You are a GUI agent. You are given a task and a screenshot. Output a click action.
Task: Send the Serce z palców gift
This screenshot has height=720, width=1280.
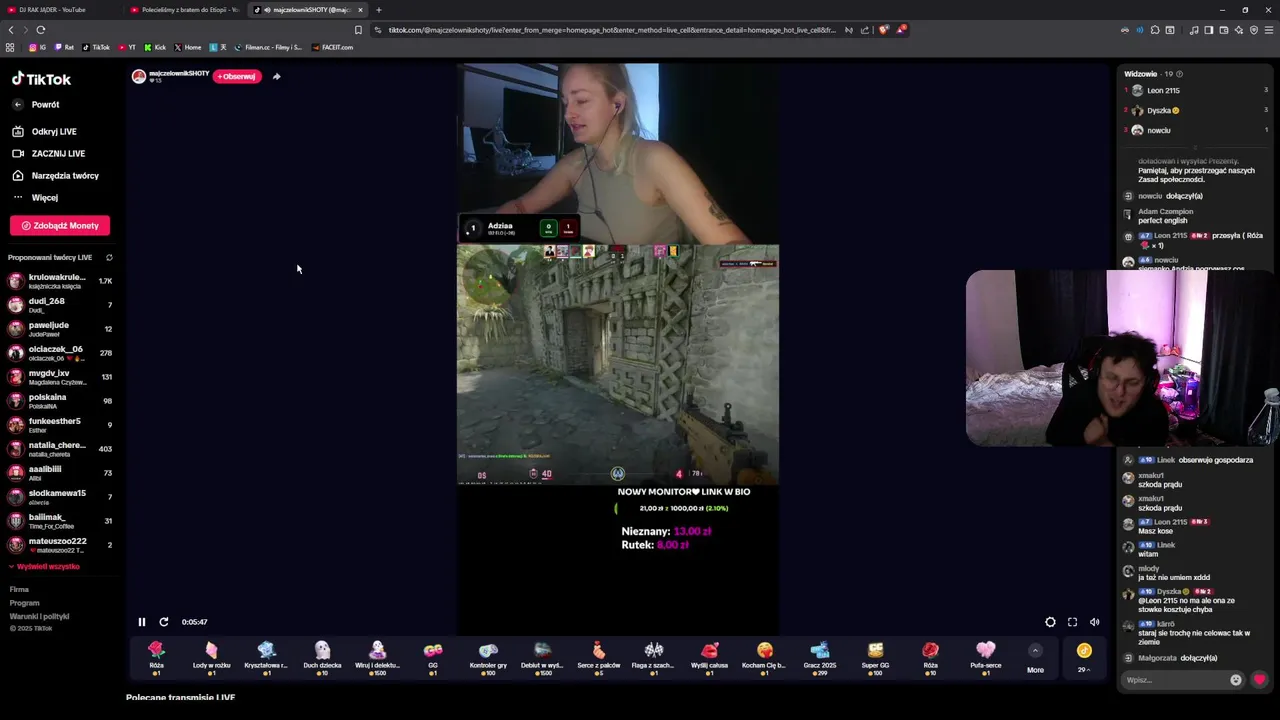coord(598,658)
